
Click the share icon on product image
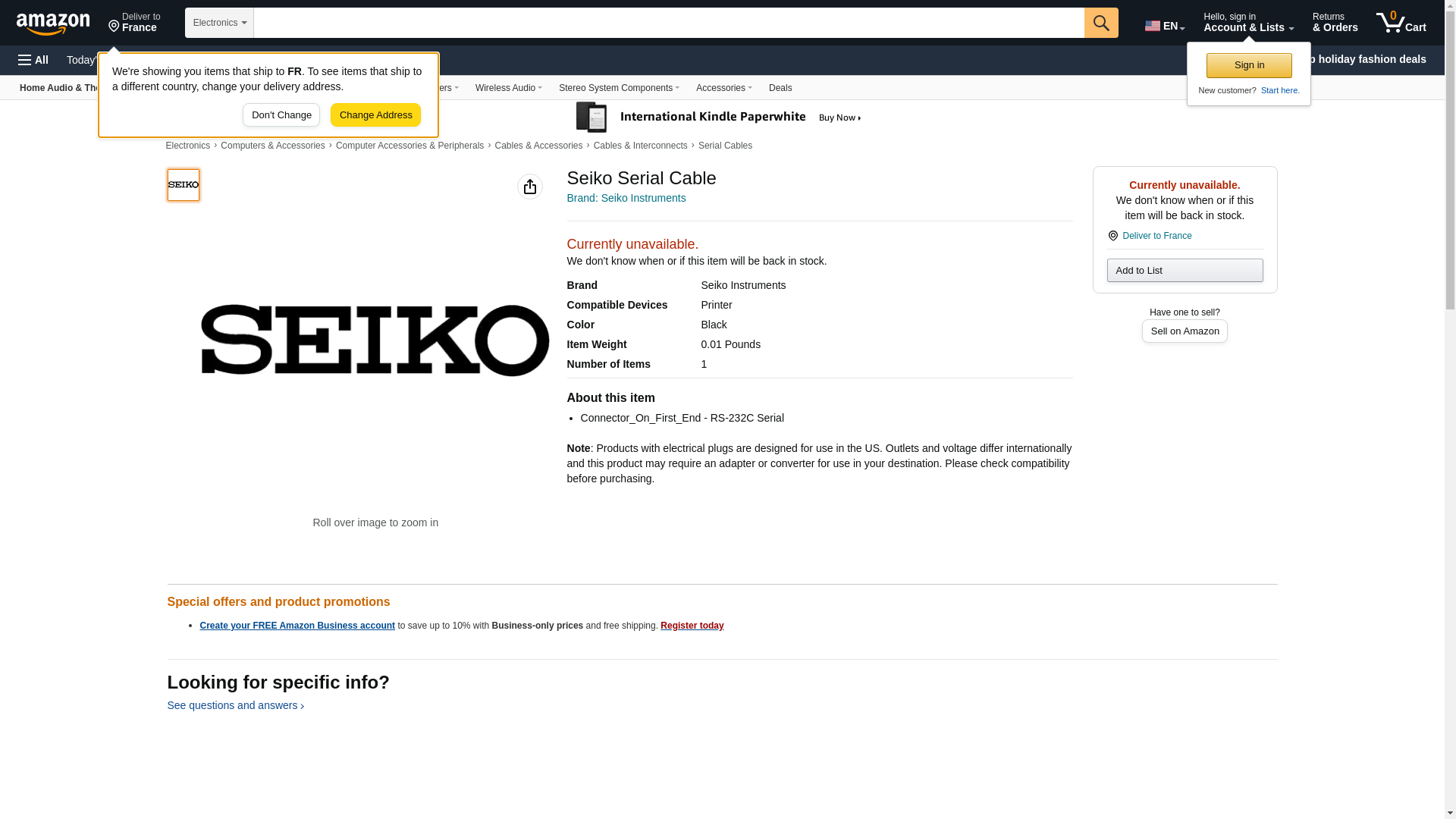pyautogui.click(x=529, y=187)
